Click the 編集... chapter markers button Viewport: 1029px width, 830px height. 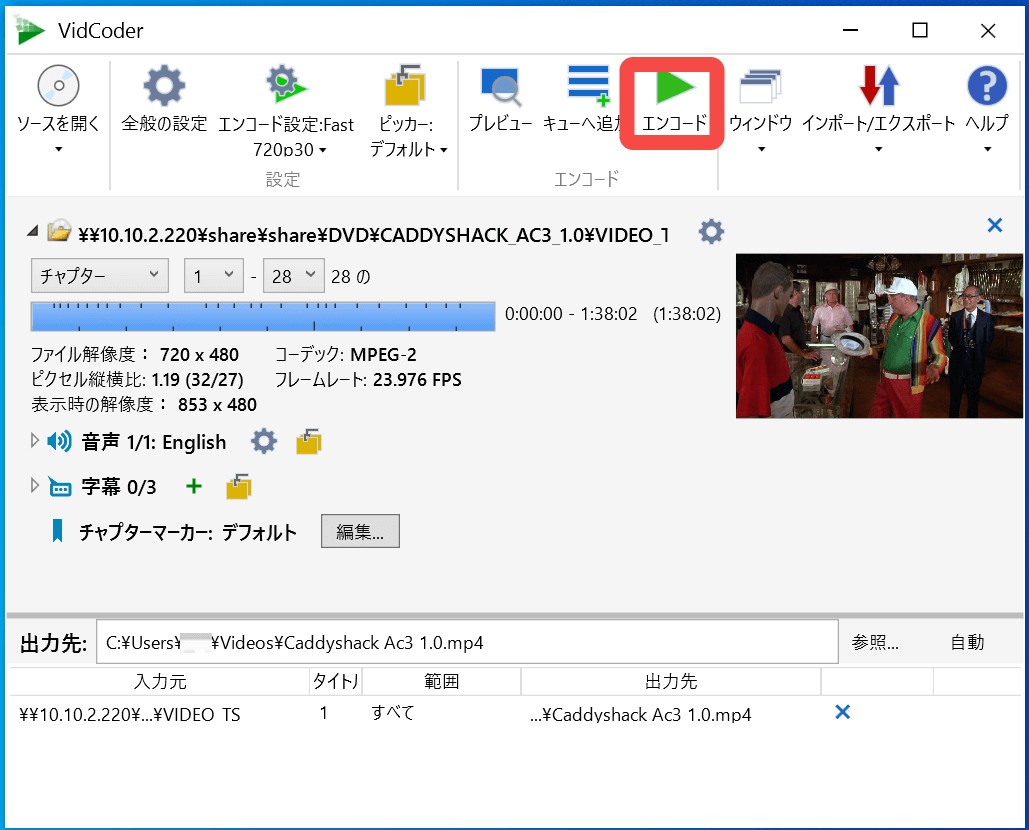(x=360, y=531)
